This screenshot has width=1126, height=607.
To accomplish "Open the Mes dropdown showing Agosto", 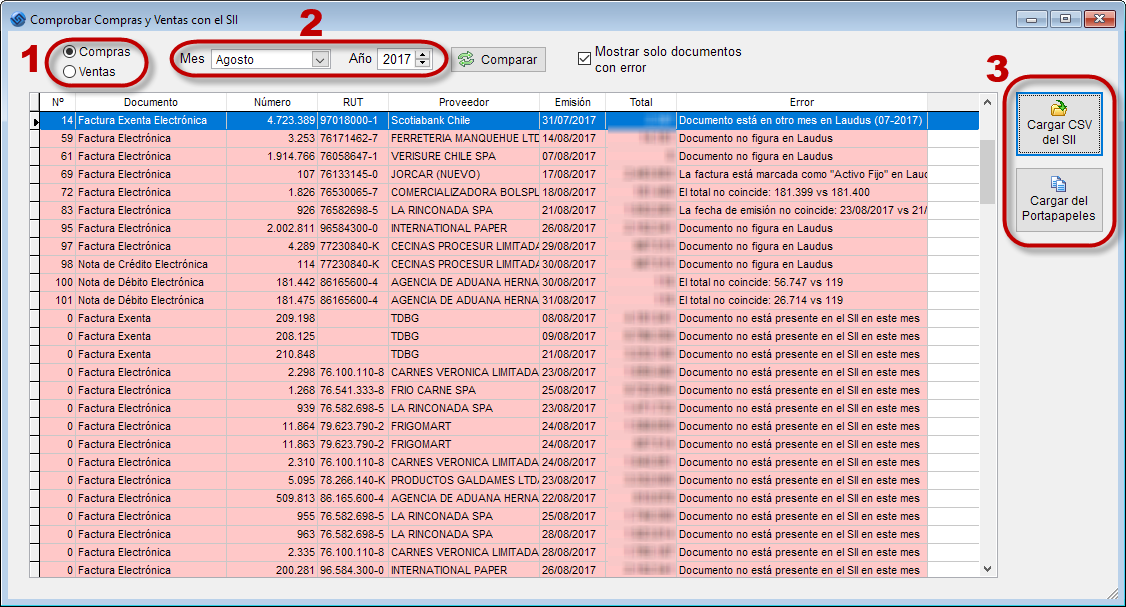I will click(320, 60).
